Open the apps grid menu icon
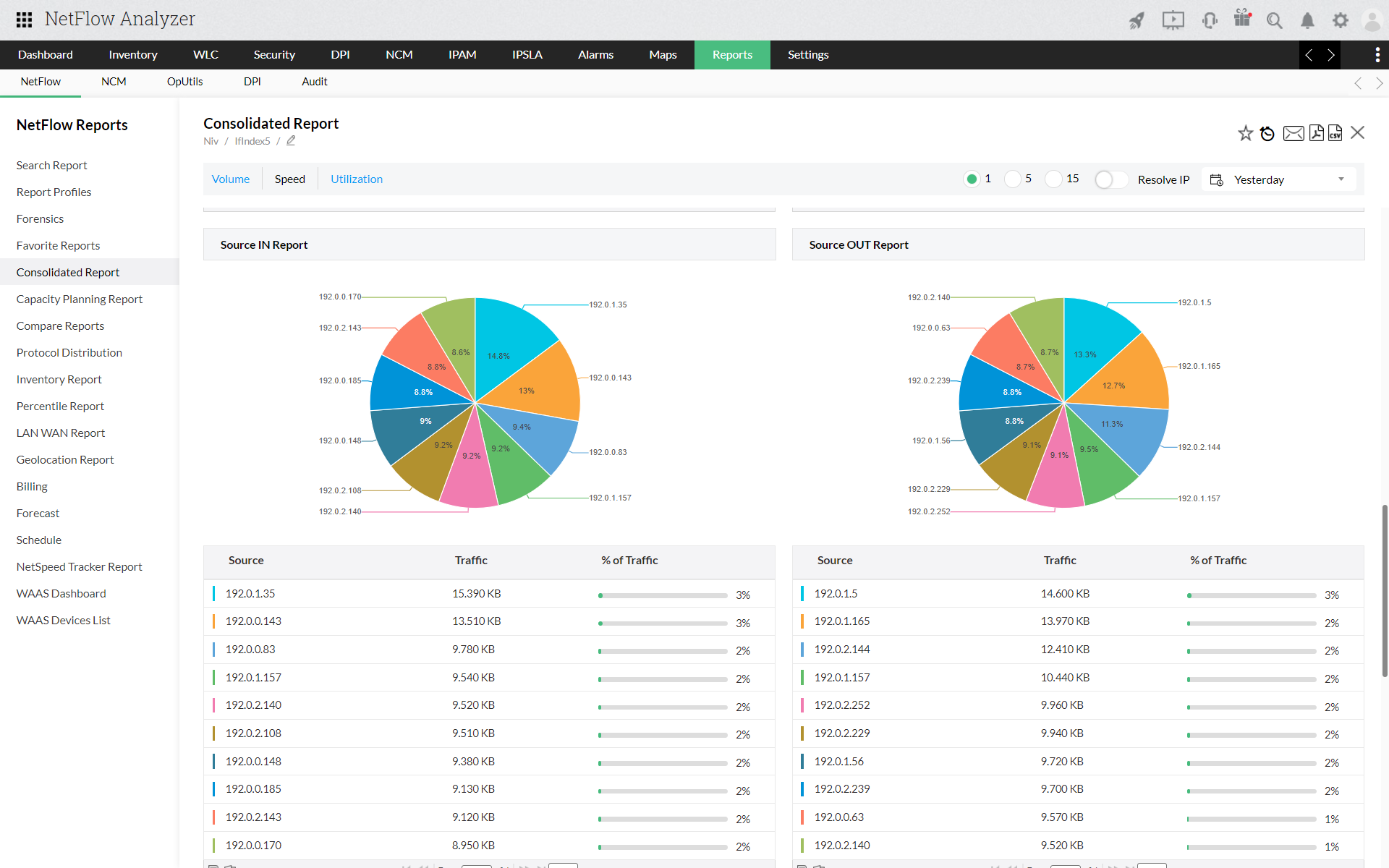This screenshot has width=1389, height=868. point(24,20)
